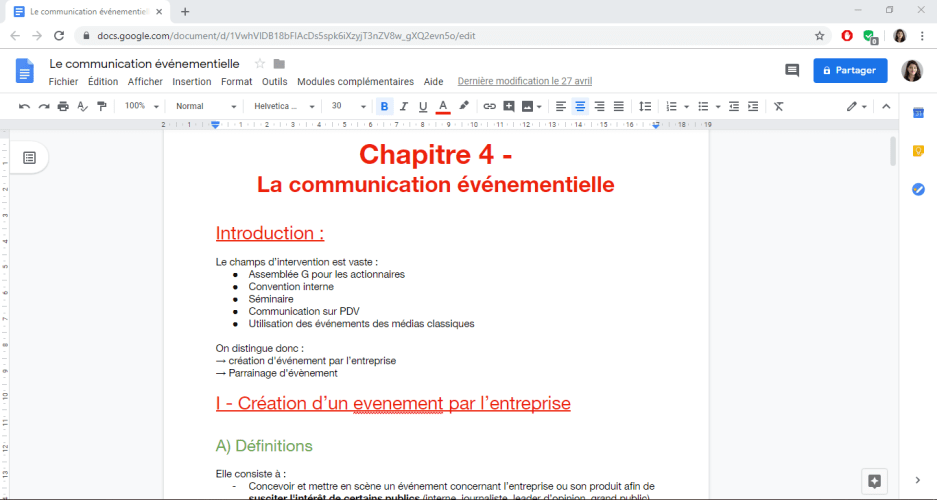Show the document outline panel

(x=30, y=158)
